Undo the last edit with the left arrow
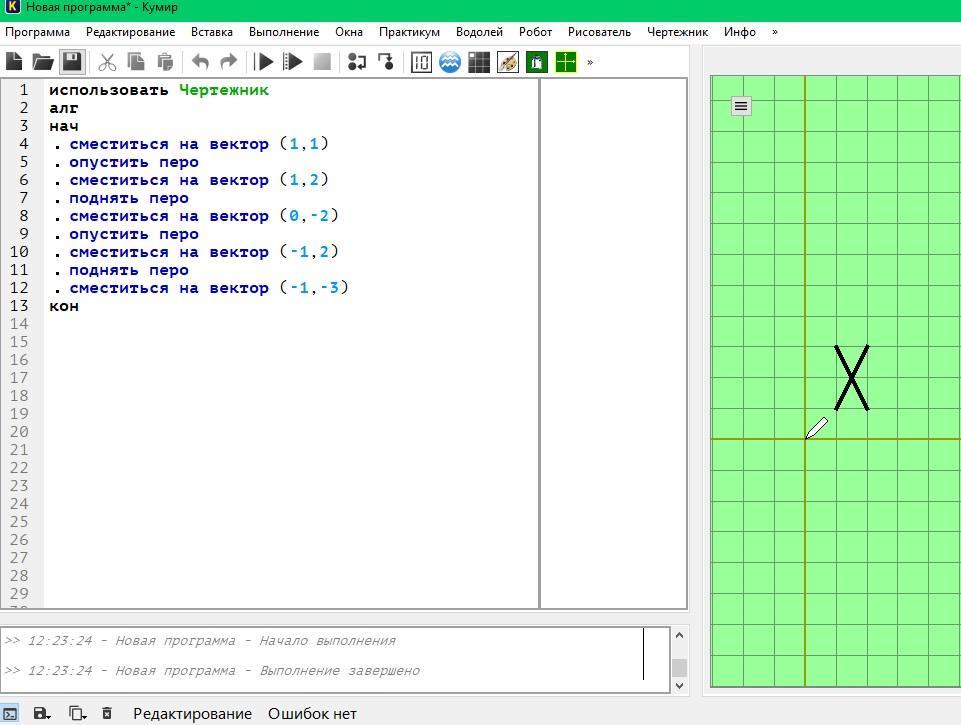 200,62
